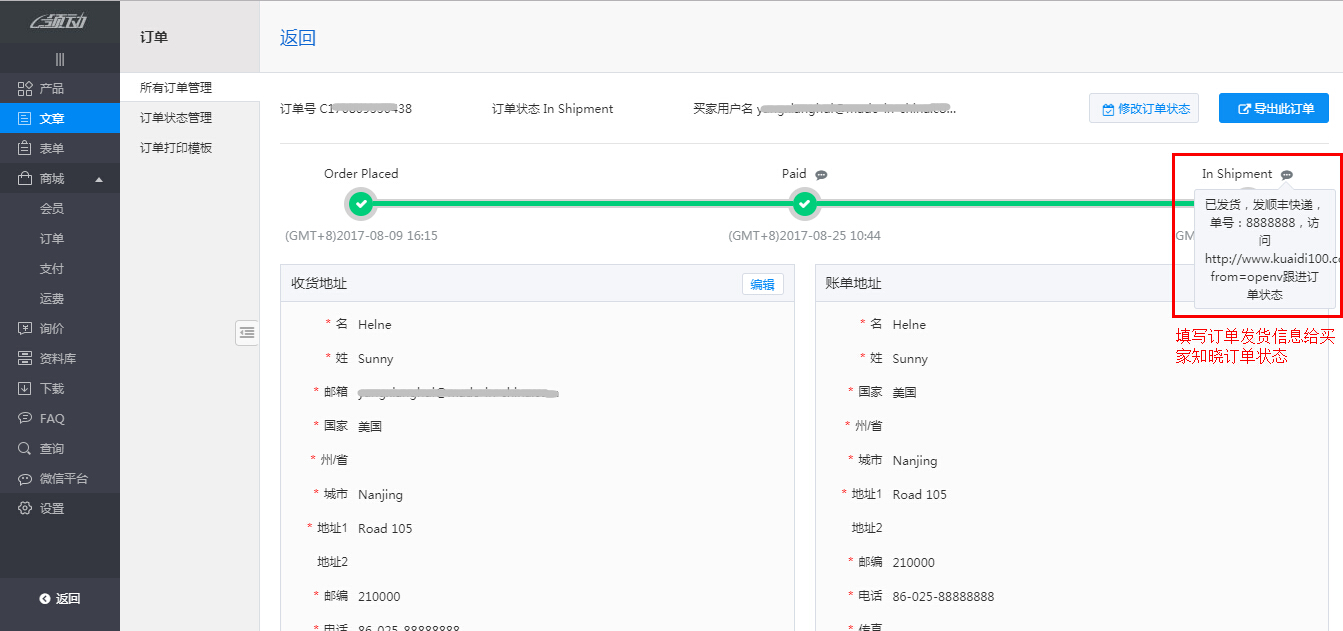This screenshot has height=631, width=1343.
Task: Toggle the side panel handle near 收货地址
Action: click(x=246, y=333)
